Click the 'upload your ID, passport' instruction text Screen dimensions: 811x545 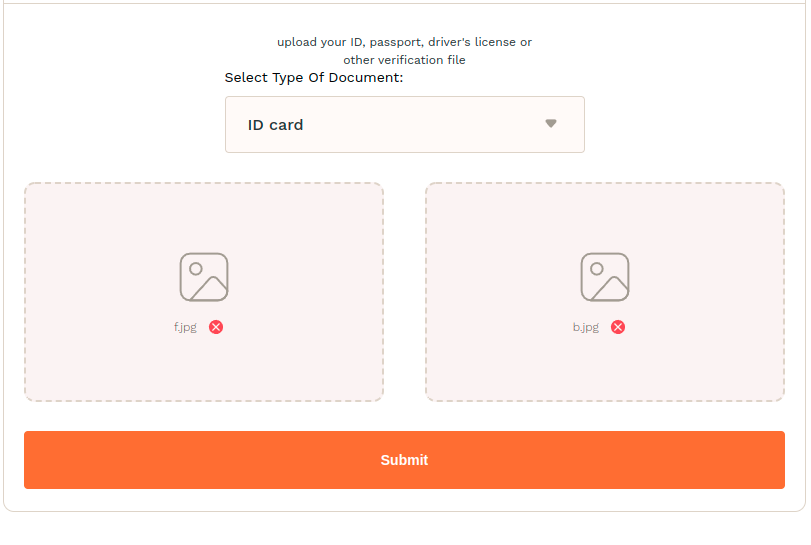coord(404,42)
